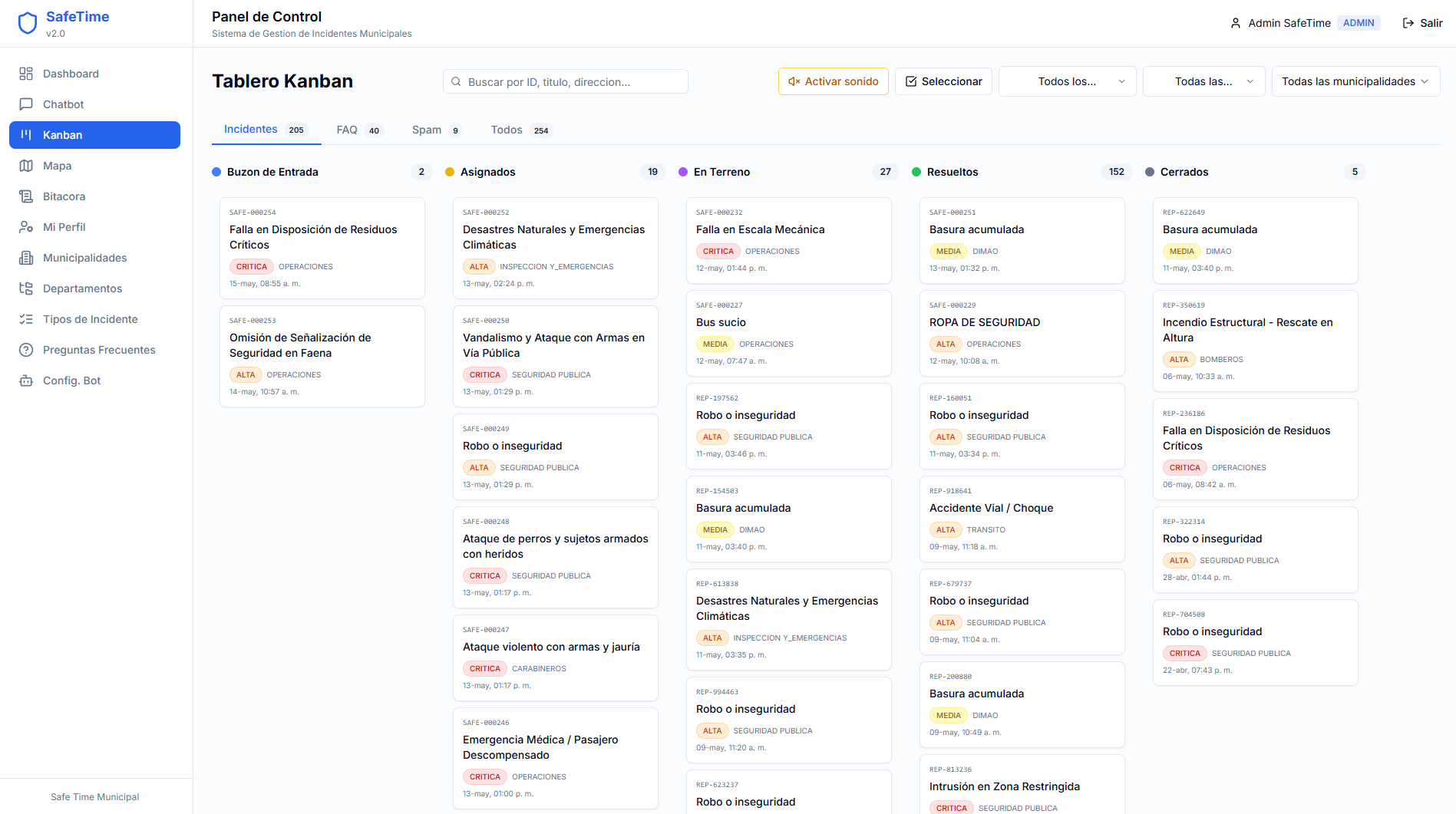Click the Preguntas Frecuentes question mark icon

pos(26,350)
